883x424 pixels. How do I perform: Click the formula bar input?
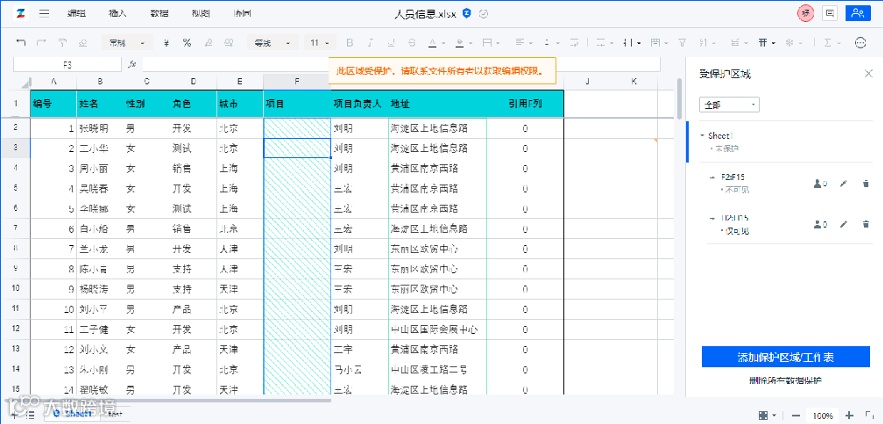[x=401, y=65]
